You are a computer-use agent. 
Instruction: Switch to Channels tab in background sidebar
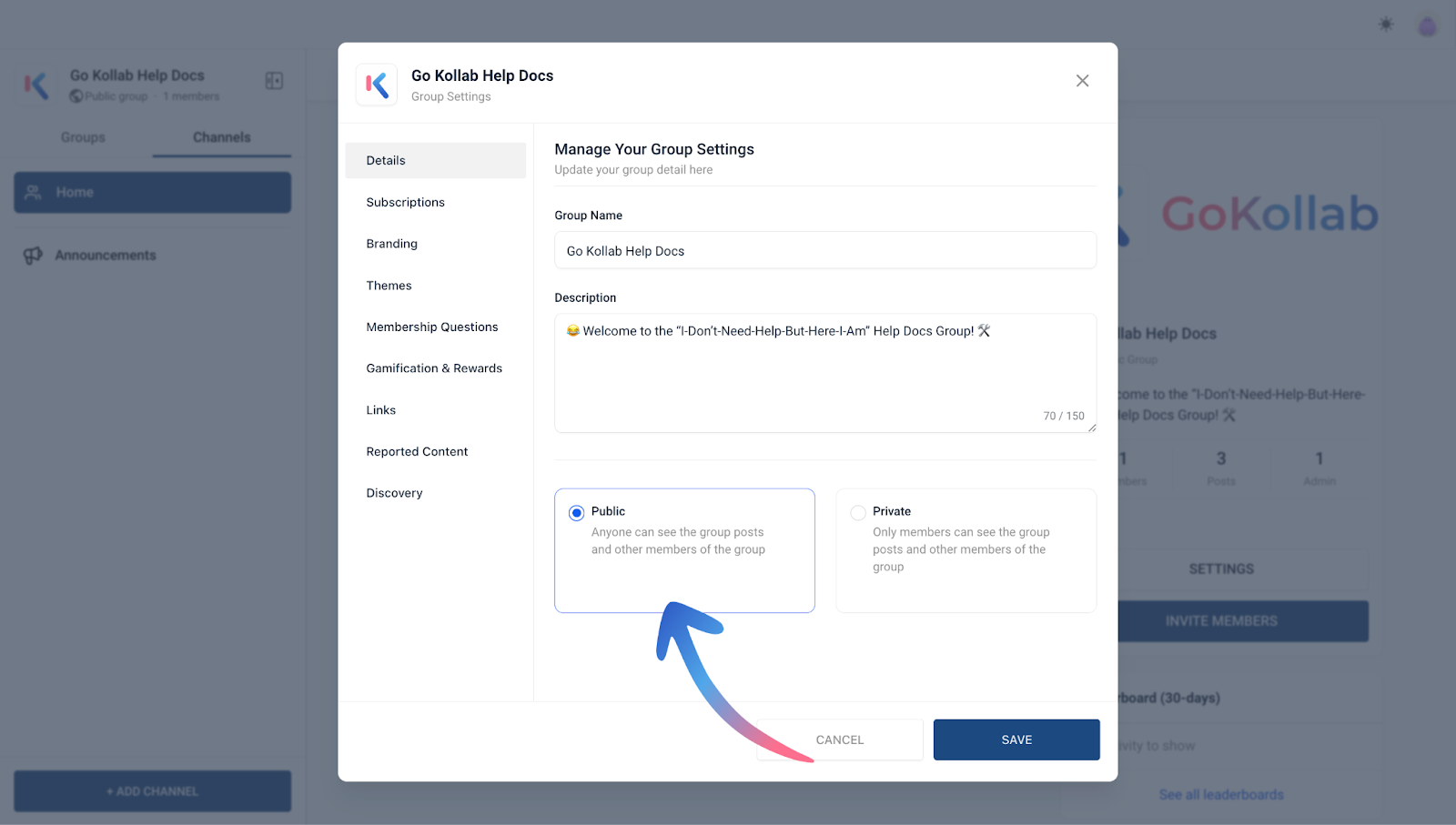(222, 137)
